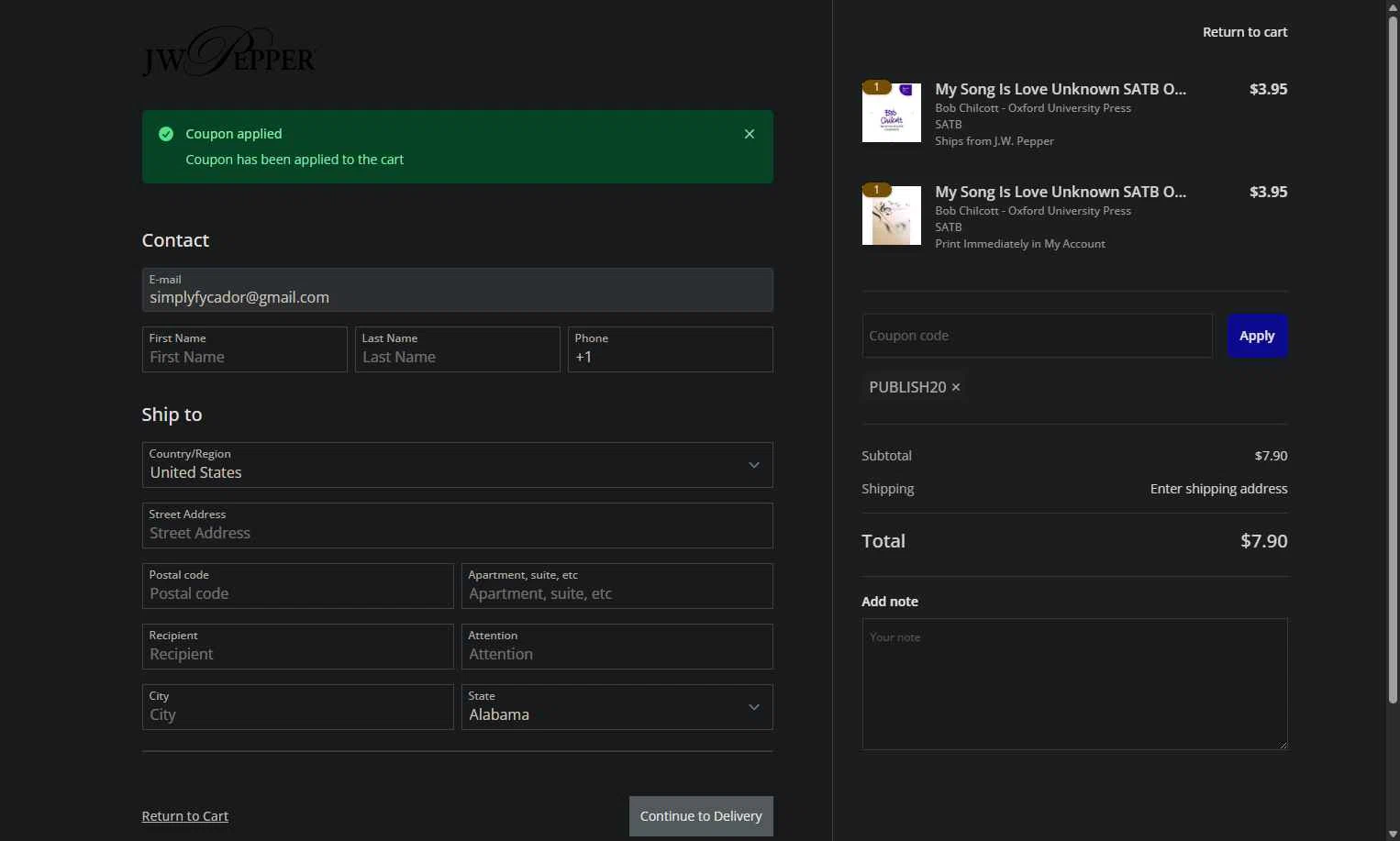Focus the Coupon code field
1400x841 pixels.
tap(1037, 336)
